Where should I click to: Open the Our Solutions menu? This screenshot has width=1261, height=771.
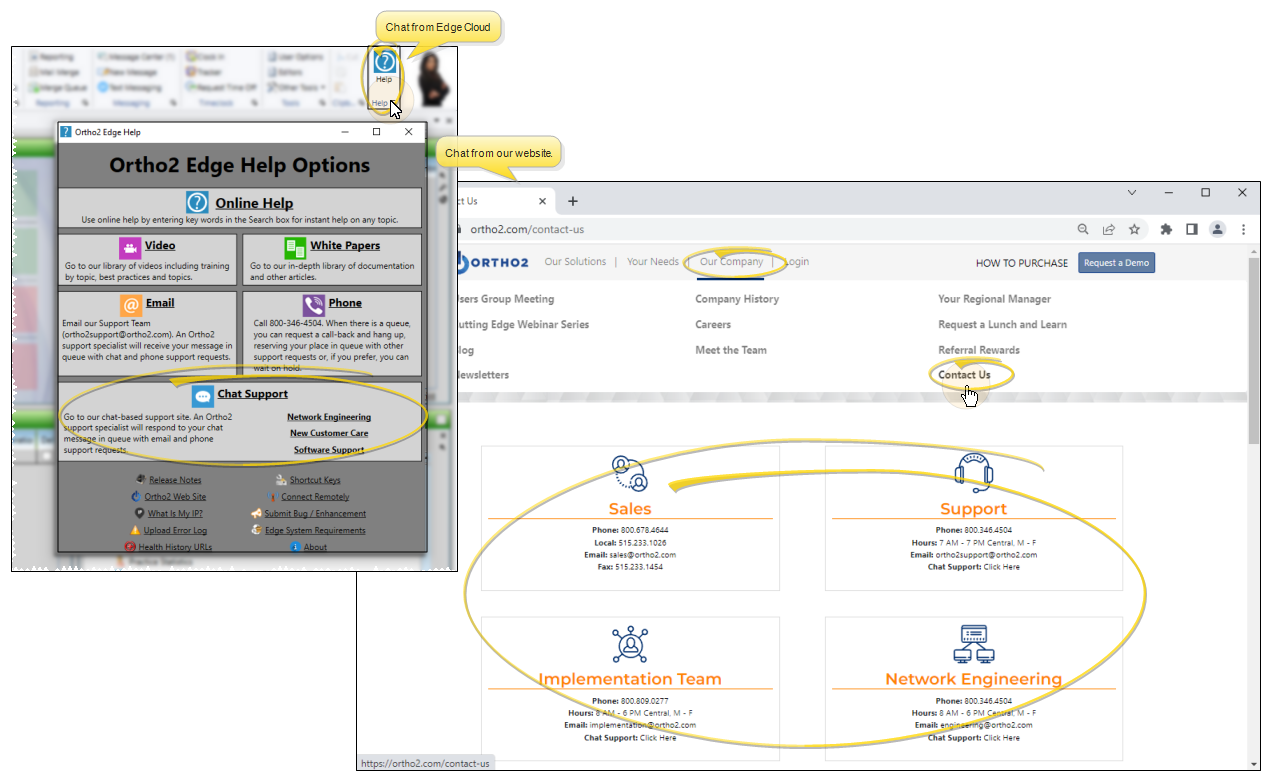coord(575,262)
